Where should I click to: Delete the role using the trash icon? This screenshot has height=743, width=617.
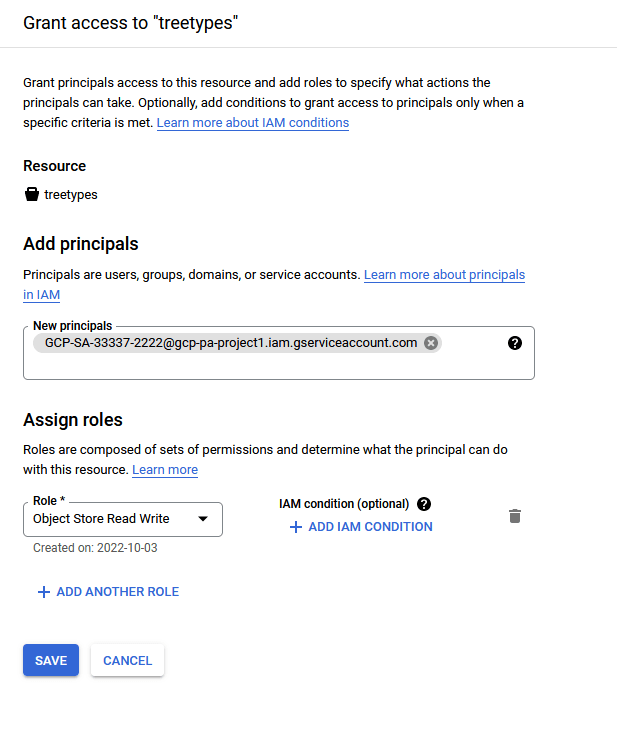[x=515, y=516]
